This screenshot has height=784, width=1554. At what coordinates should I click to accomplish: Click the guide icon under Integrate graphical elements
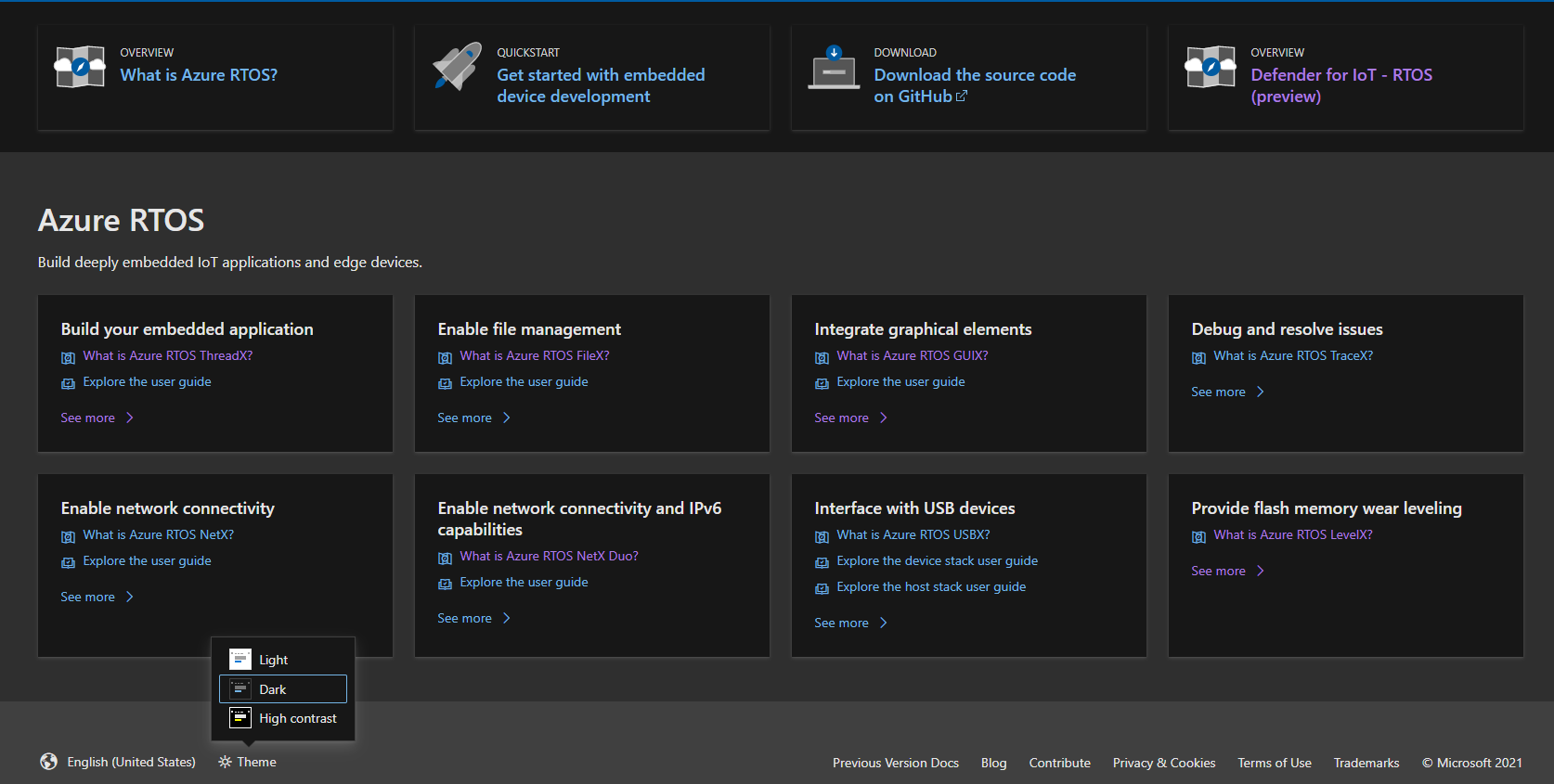click(822, 383)
